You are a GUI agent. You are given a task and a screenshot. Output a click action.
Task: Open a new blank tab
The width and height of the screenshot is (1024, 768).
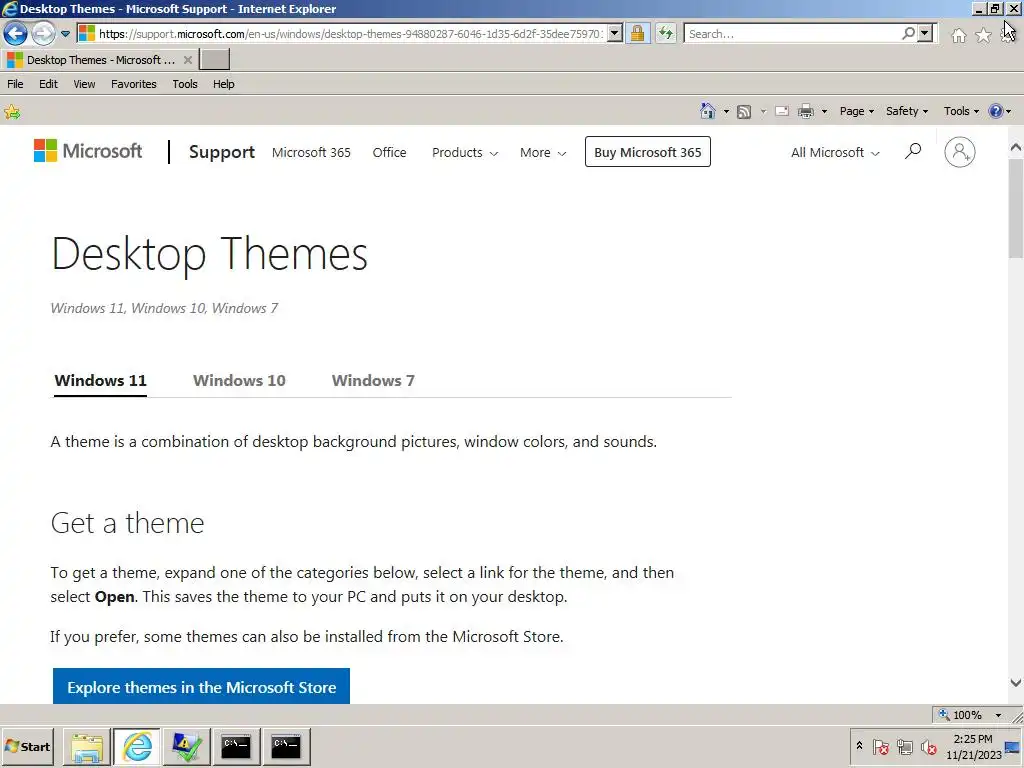click(214, 59)
